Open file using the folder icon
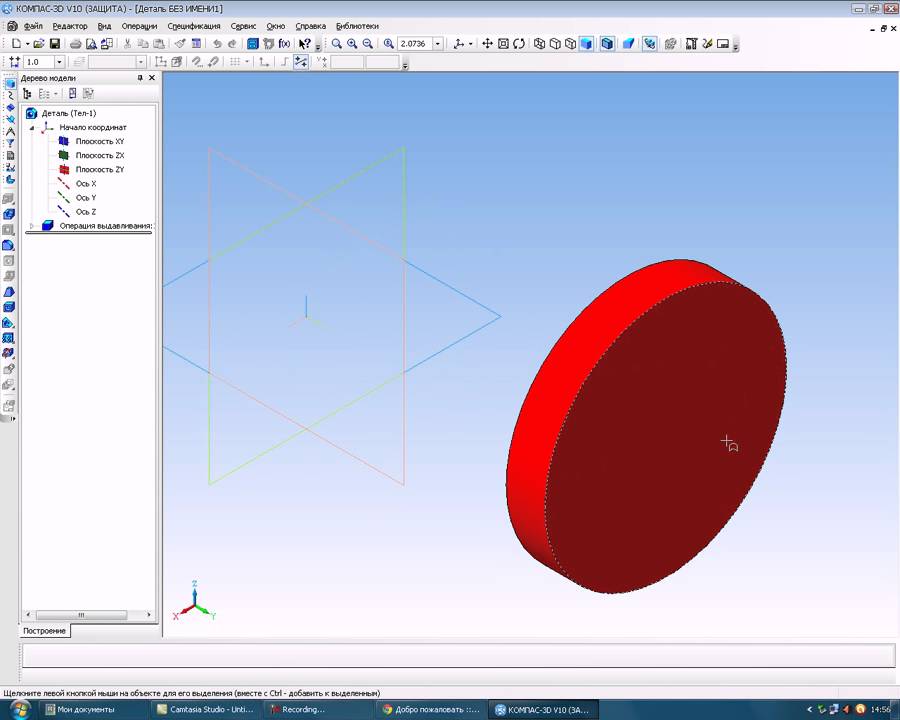The height and width of the screenshot is (720, 900). tap(39, 44)
